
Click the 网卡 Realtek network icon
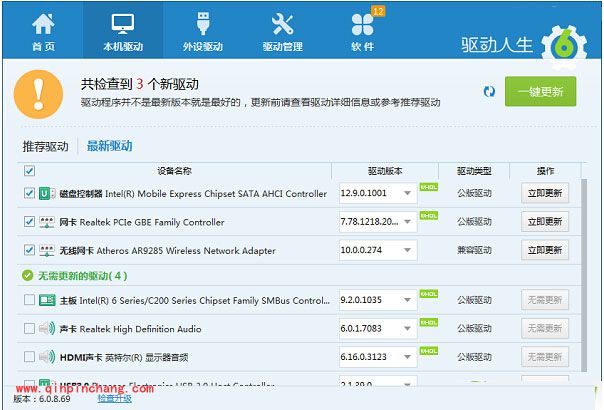(47, 222)
